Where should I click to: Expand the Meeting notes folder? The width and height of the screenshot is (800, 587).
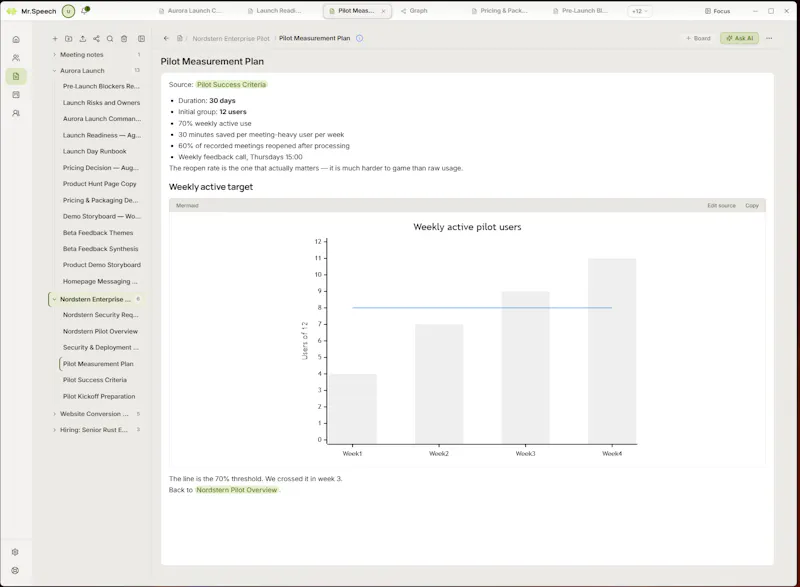pos(55,55)
